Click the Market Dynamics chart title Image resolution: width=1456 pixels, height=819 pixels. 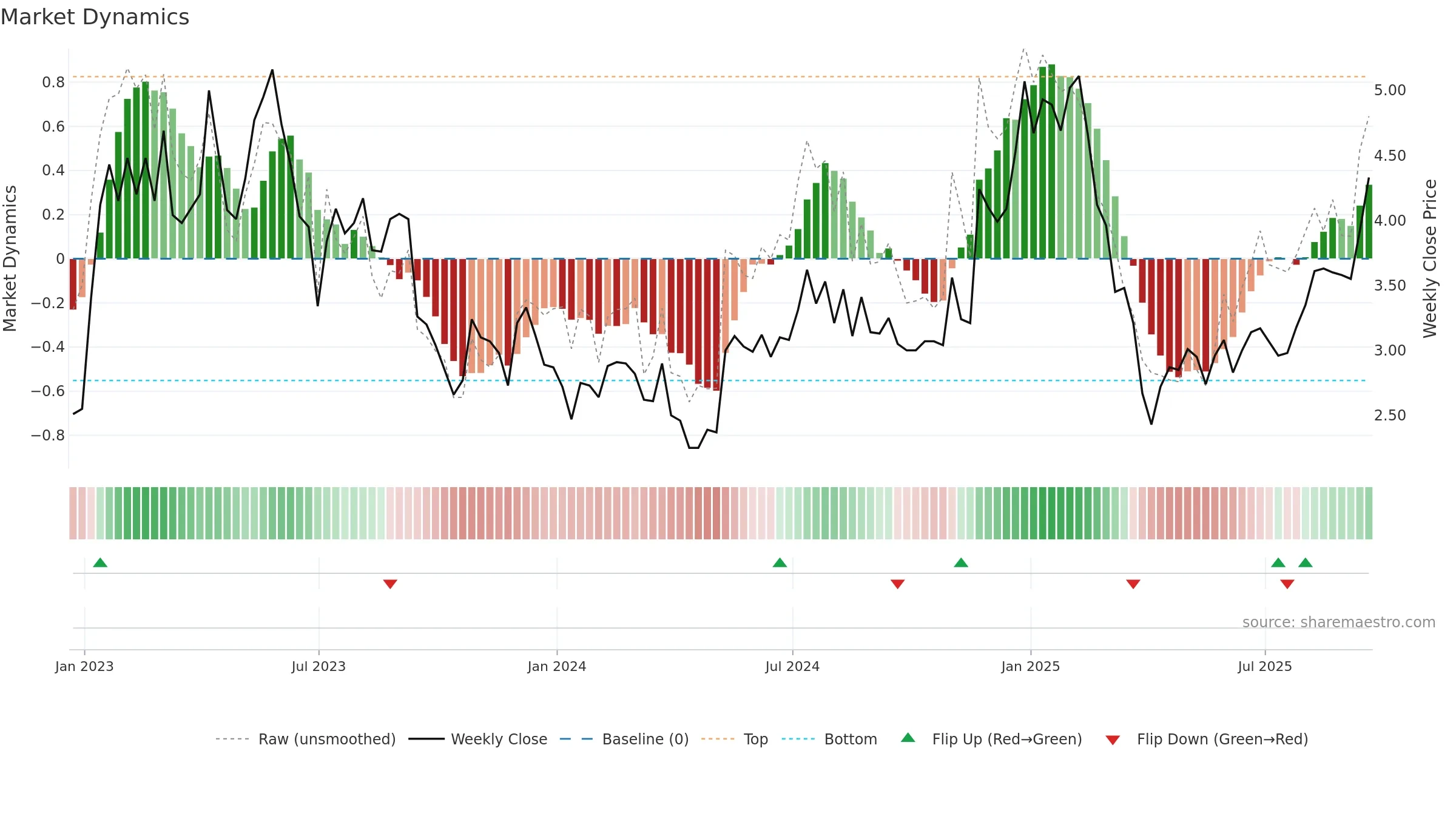(95, 17)
